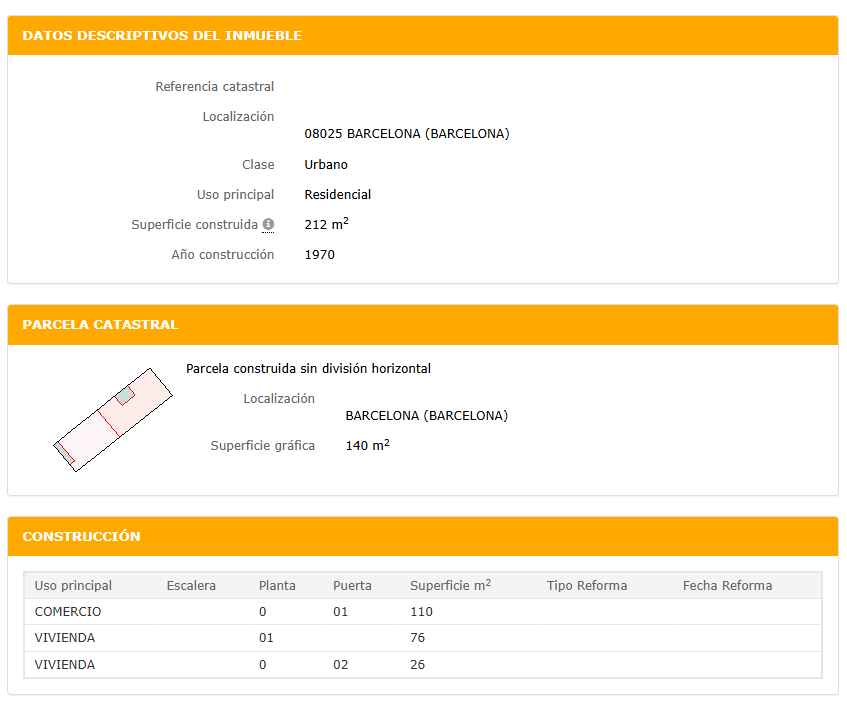This screenshot has height=706, width=847.
Task: Click the 'Clase' label
Action: pyautogui.click(x=258, y=164)
